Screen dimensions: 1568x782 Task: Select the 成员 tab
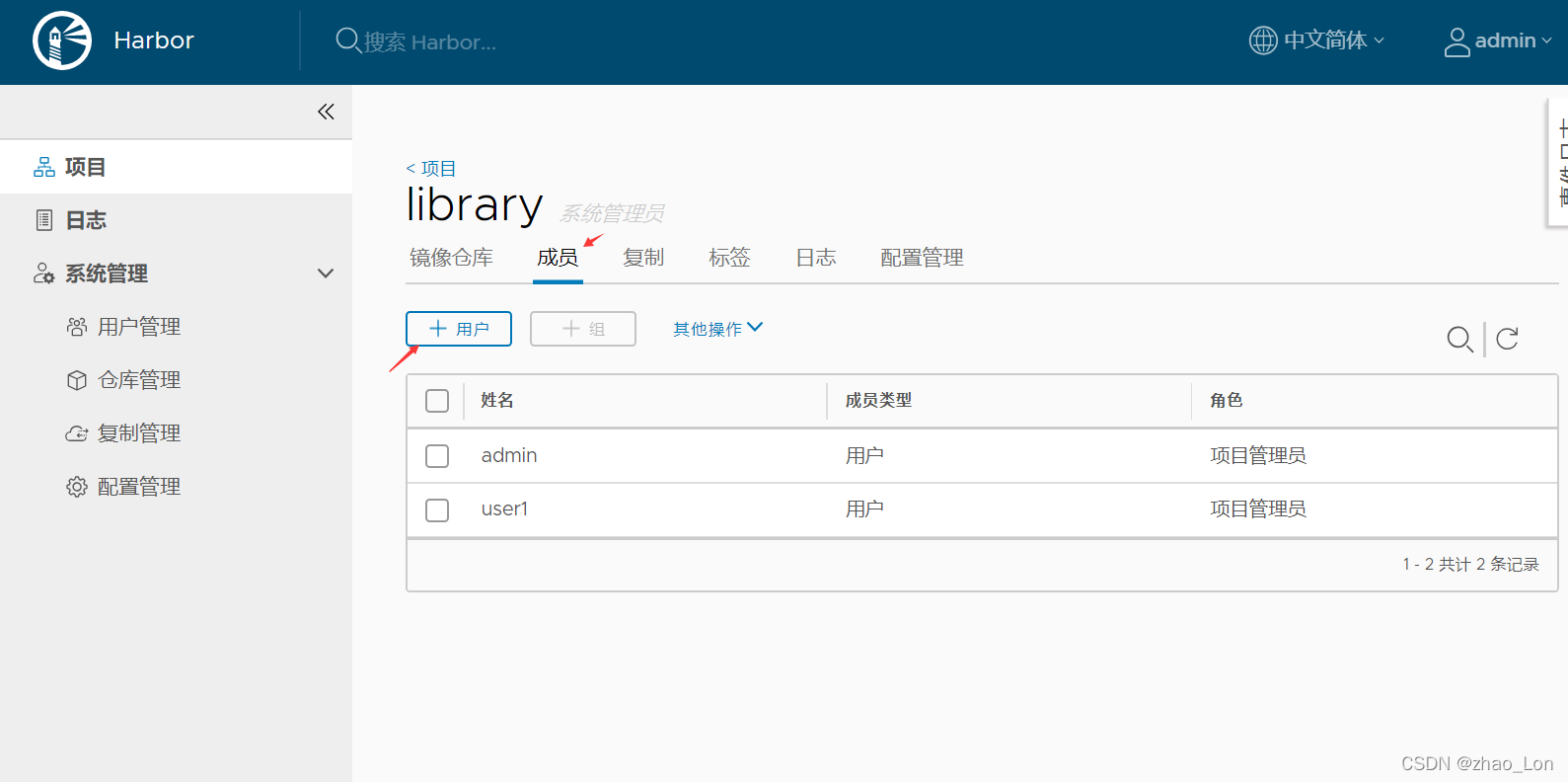[558, 258]
